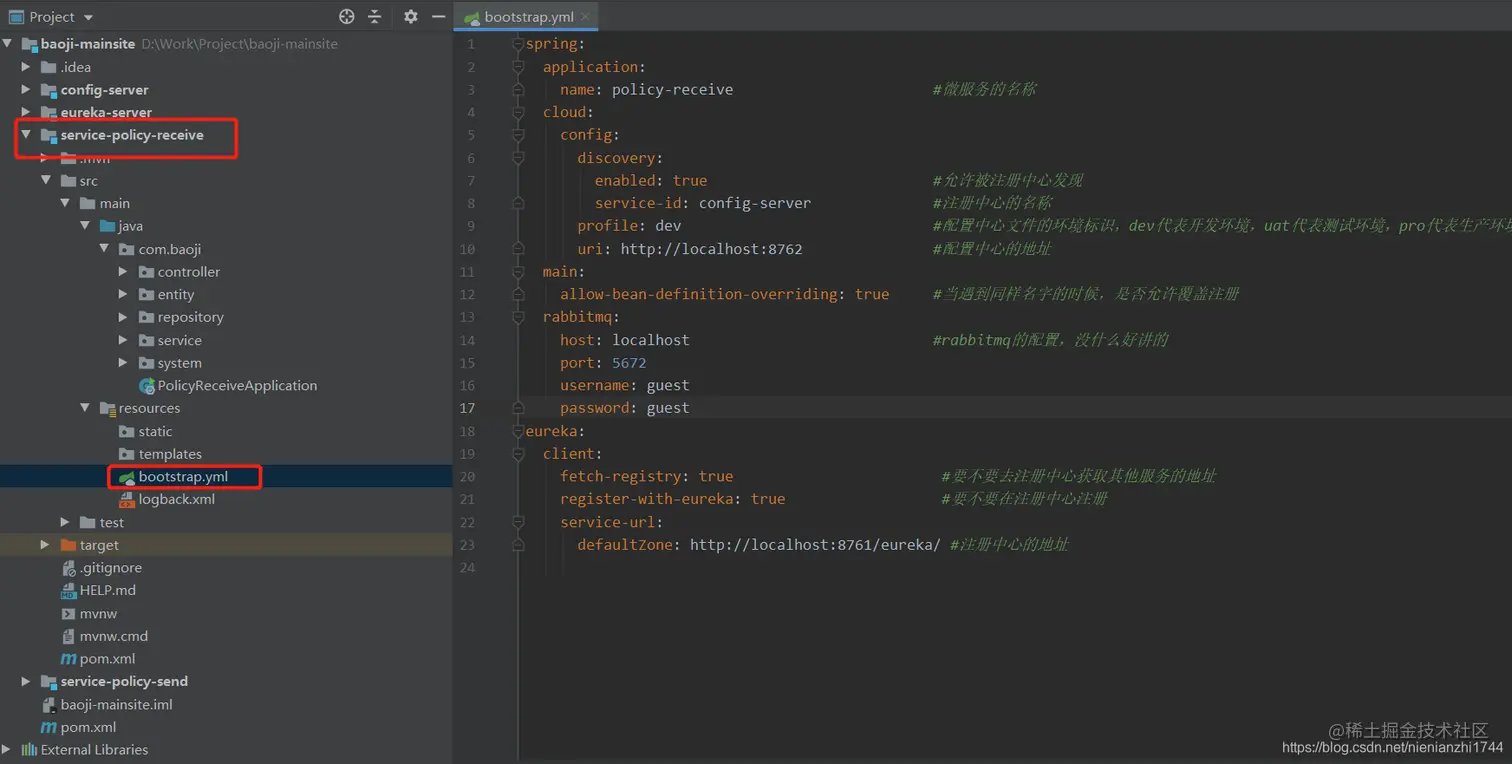
Task: Expand the test folder
Action: tap(65, 523)
